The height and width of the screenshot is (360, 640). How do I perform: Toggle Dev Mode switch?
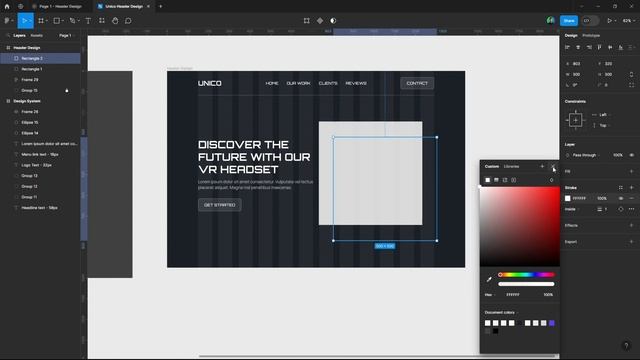pos(590,20)
